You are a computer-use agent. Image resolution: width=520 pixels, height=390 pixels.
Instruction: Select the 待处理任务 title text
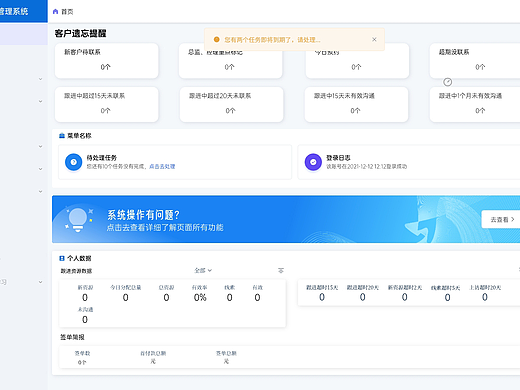[x=102, y=158]
